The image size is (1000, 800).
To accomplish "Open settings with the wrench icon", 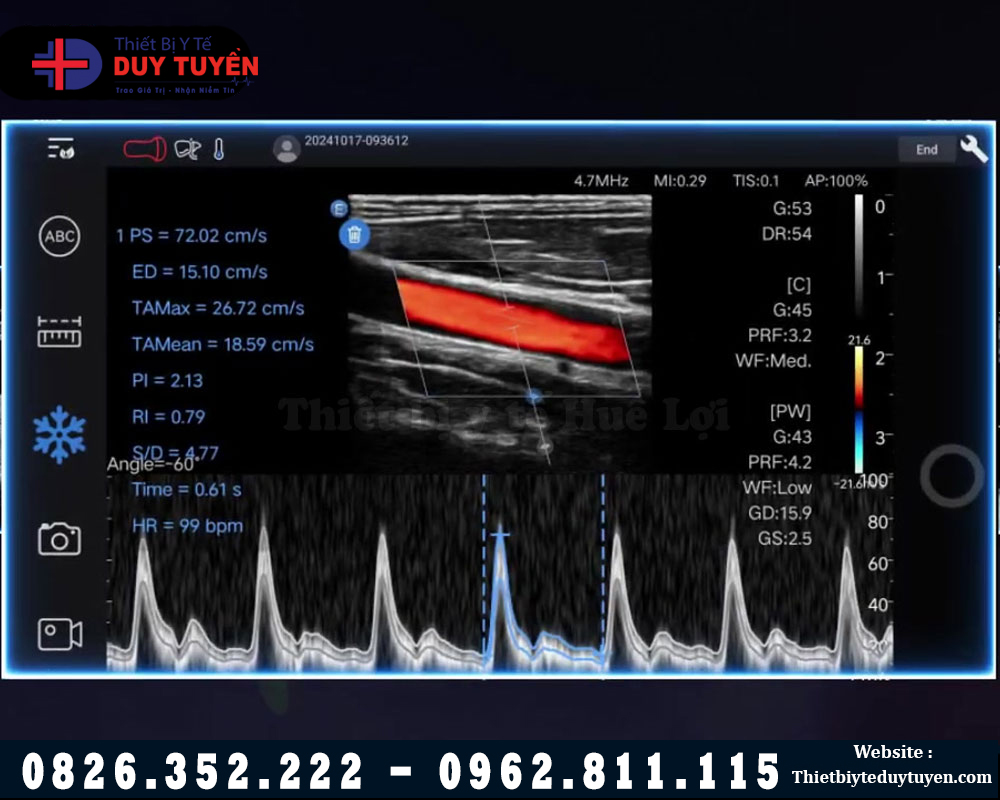I will tap(973, 149).
